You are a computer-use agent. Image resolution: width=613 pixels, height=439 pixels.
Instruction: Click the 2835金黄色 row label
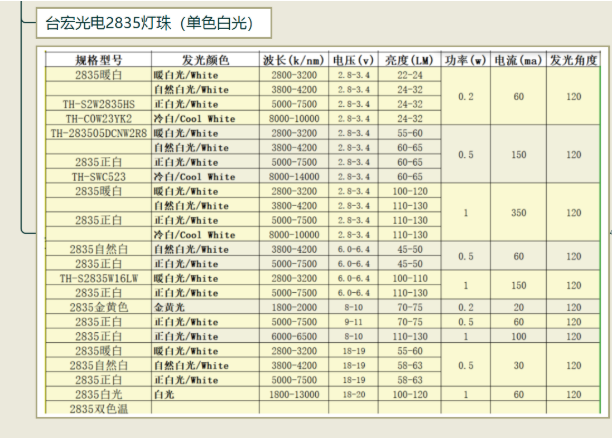[98, 307]
